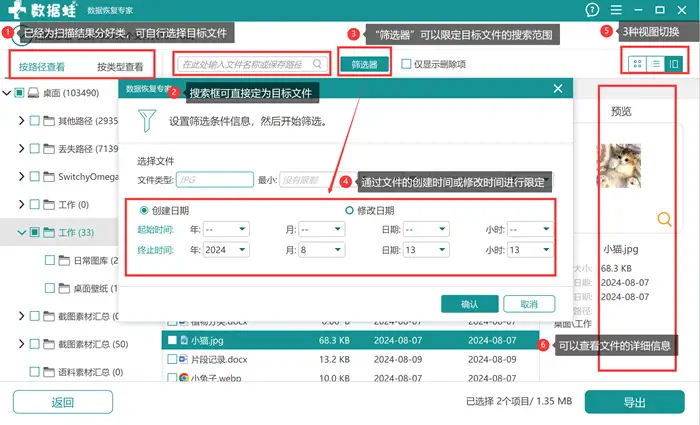Check the 片段记录.docx file checkbox
The image size is (700, 425).
click(172, 359)
